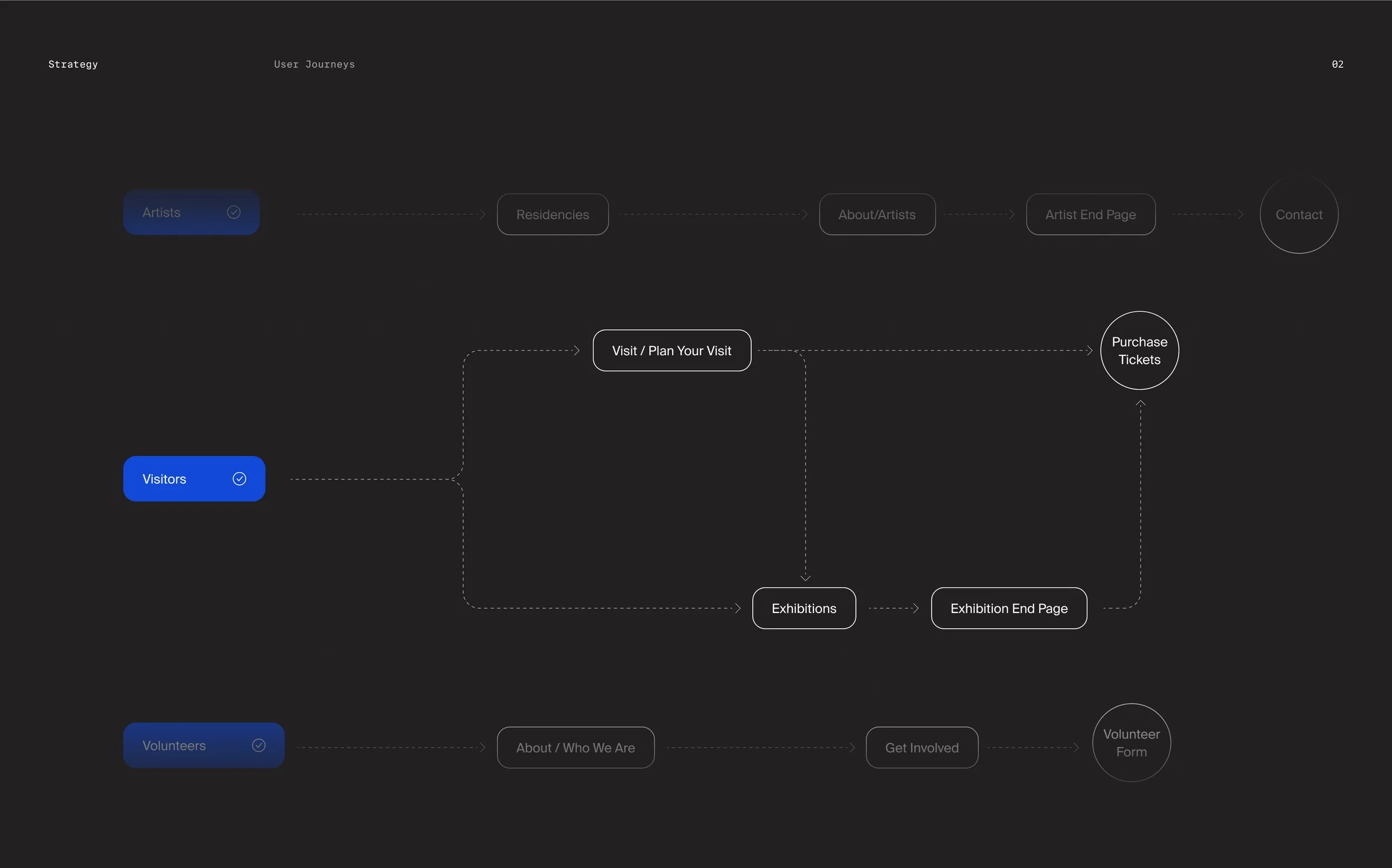The image size is (1392, 868).
Task: Select the About/Artists node box
Action: pos(876,215)
